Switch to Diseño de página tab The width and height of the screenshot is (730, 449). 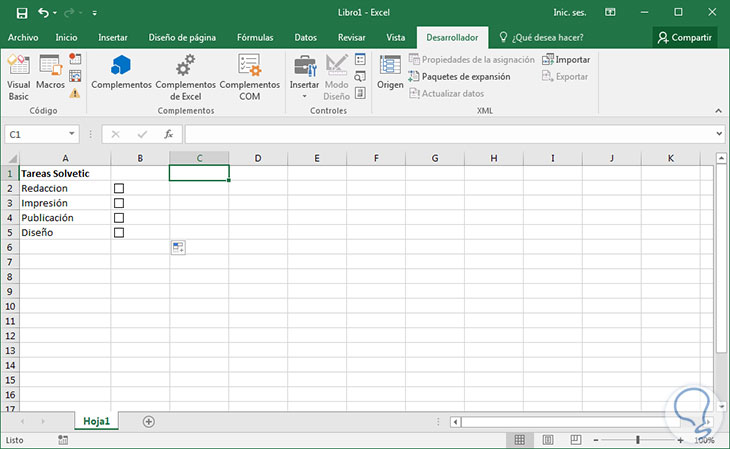point(182,37)
